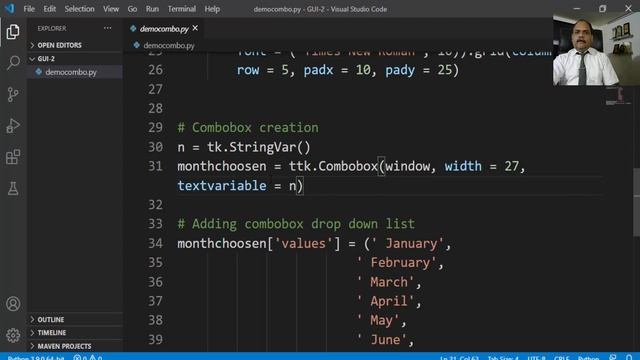Click the CRLF line ending status item
The width and height of the screenshot is (640, 360).
(x=562, y=358)
